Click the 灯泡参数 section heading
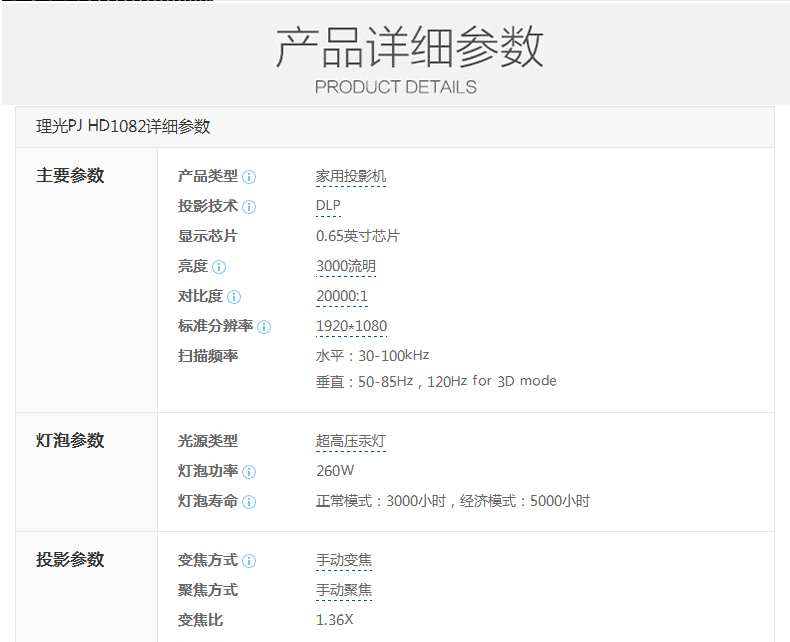 point(70,441)
